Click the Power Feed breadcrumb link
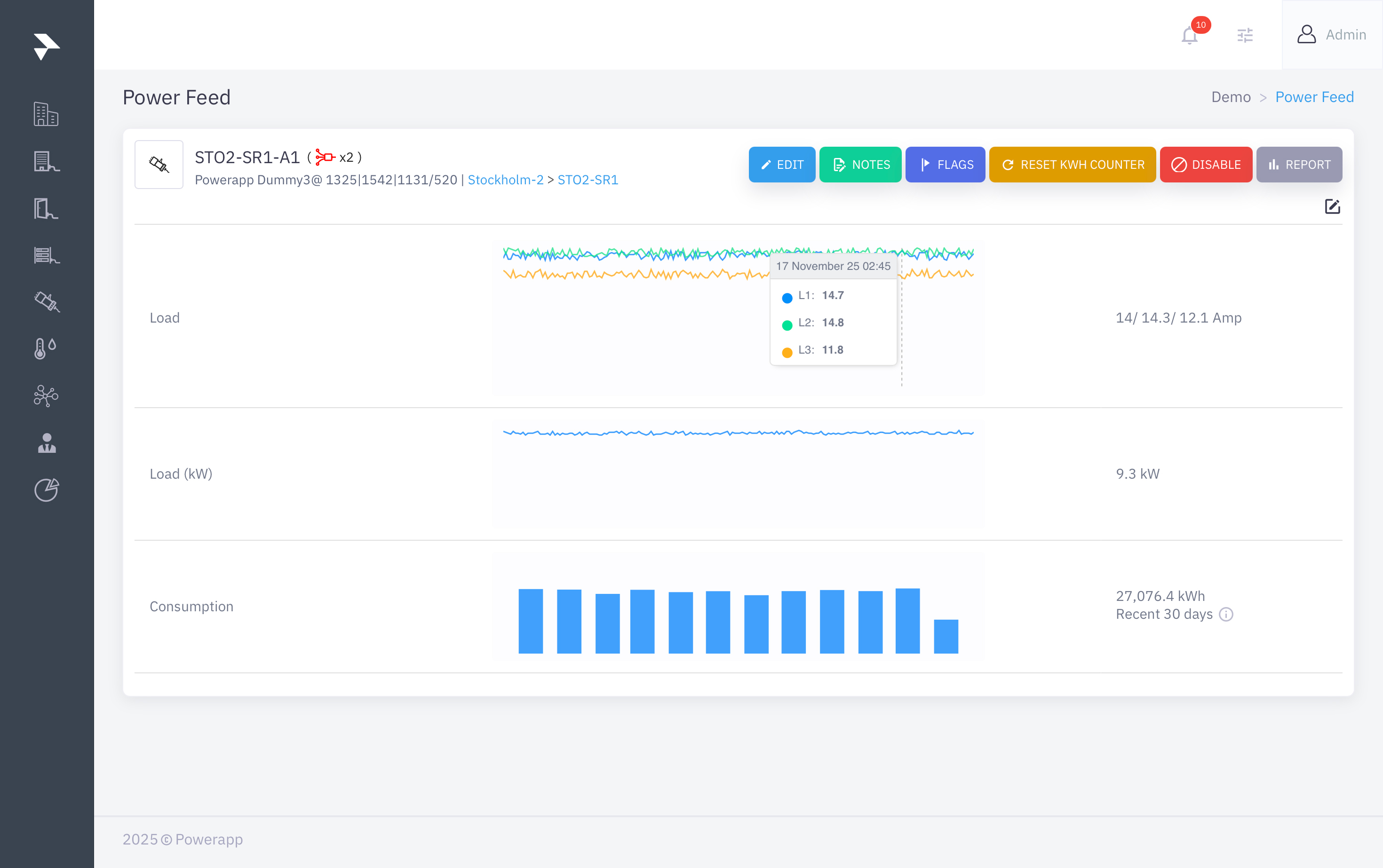The height and width of the screenshot is (868, 1383). [x=1314, y=97]
